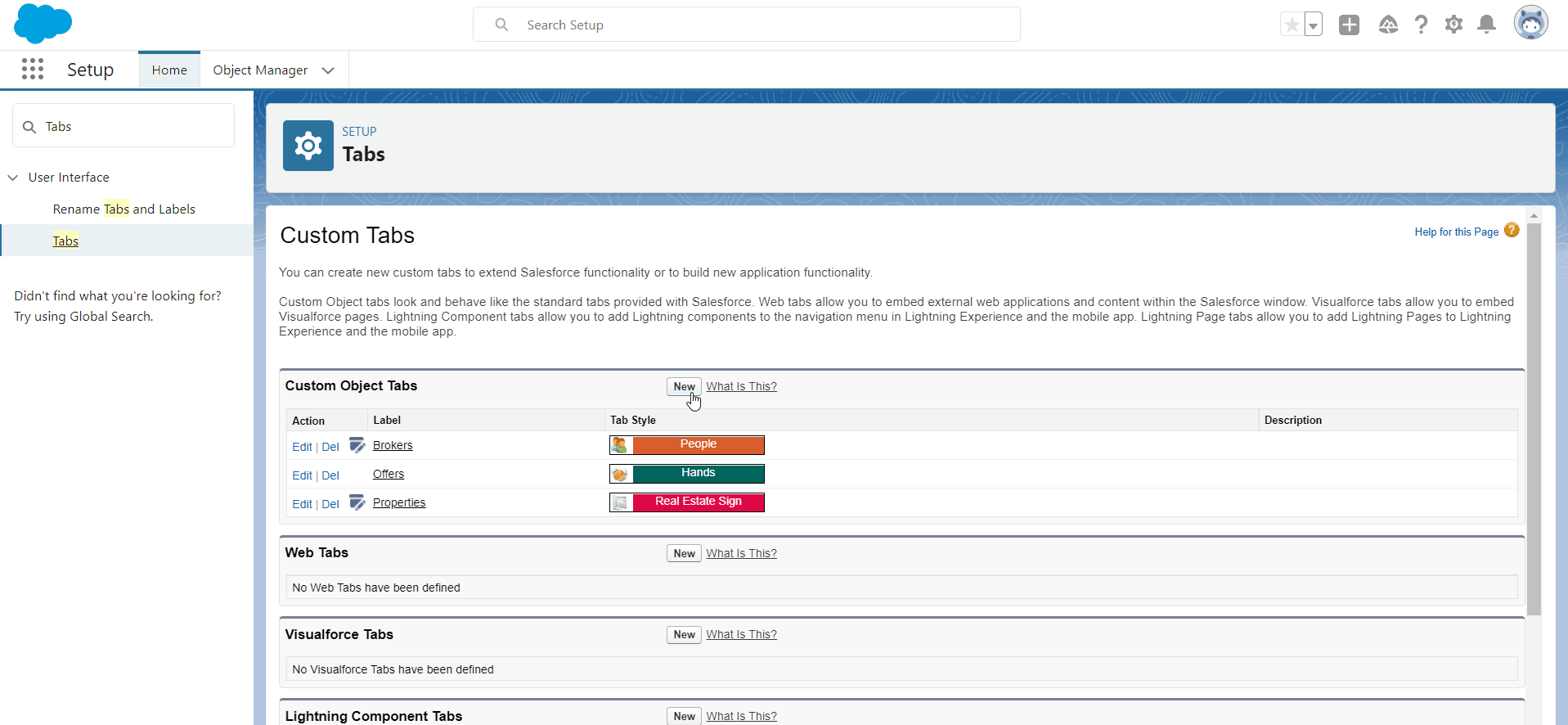Open the Setup gear menu
The image size is (1568, 725).
pyautogui.click(x=1453, y=25)
